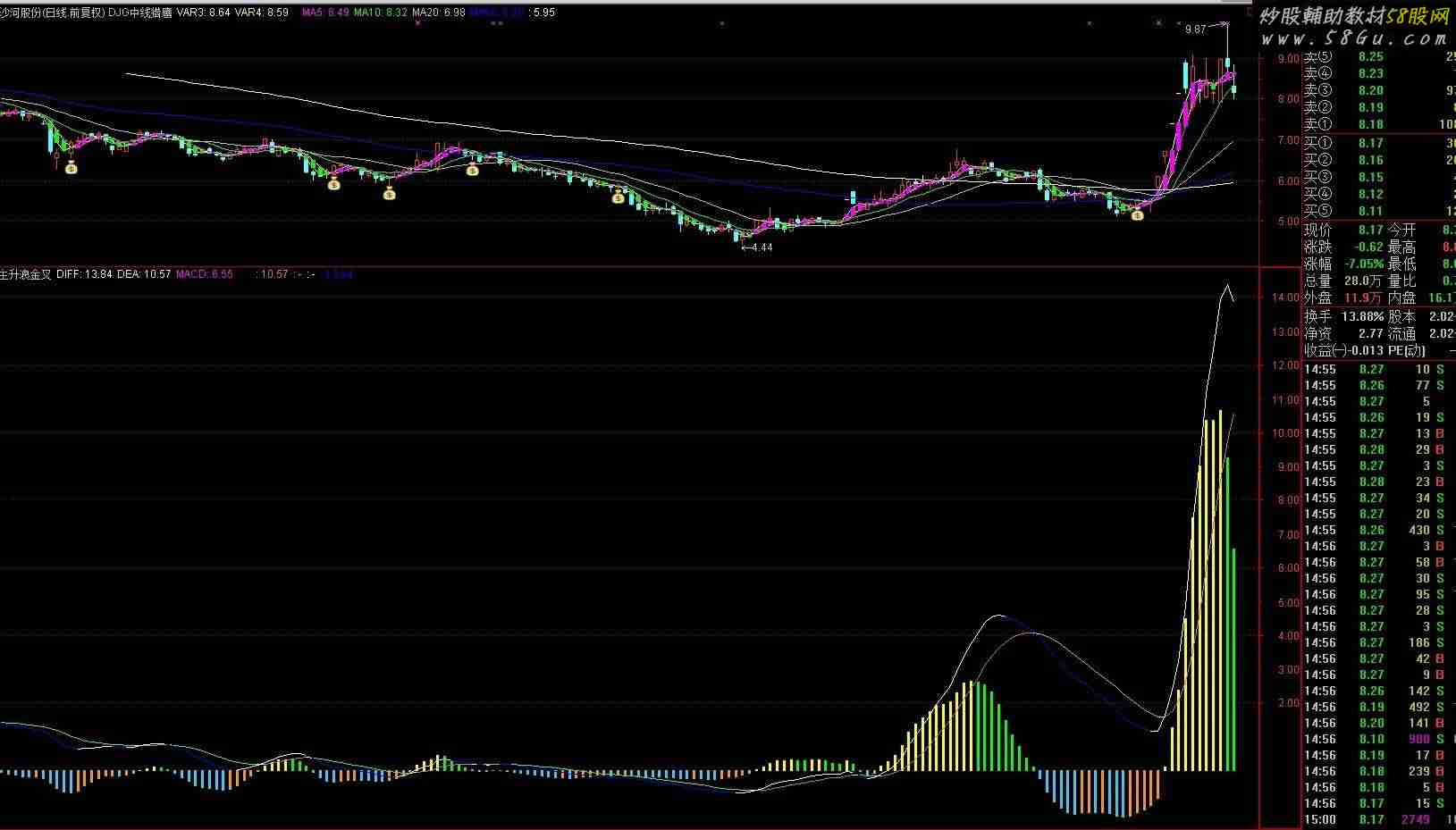1456x830 pixels.
Task: Select the 14:56 trade at 8.20 with 141 lots
Action: [x=1379, y=724]
